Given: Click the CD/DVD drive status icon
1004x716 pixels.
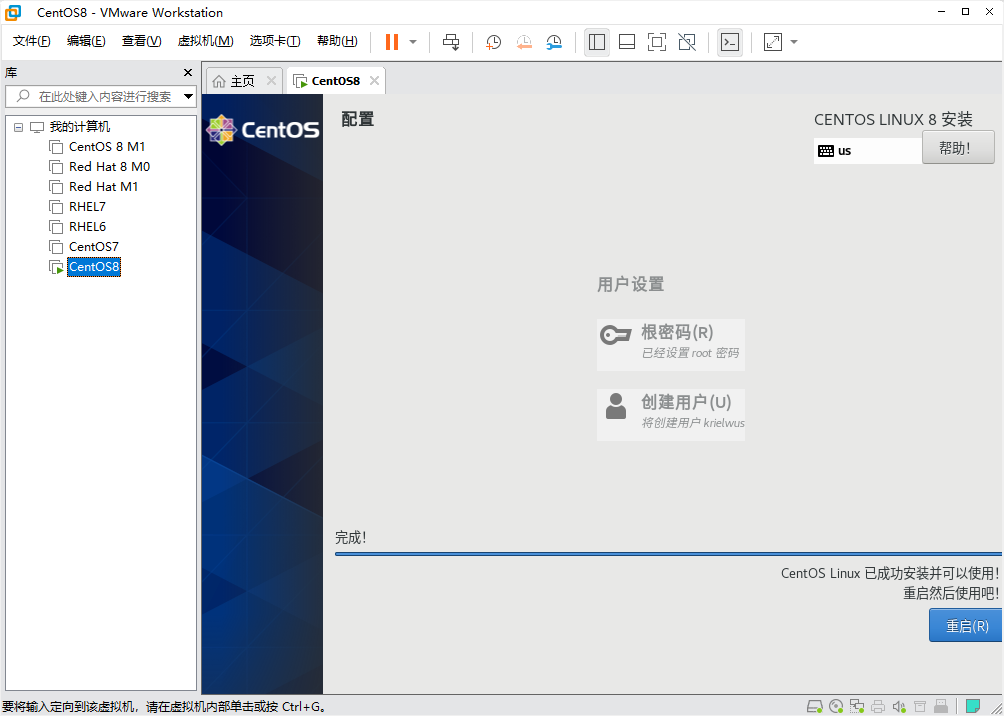Looking at the screenshot, I should pos(836,706).
